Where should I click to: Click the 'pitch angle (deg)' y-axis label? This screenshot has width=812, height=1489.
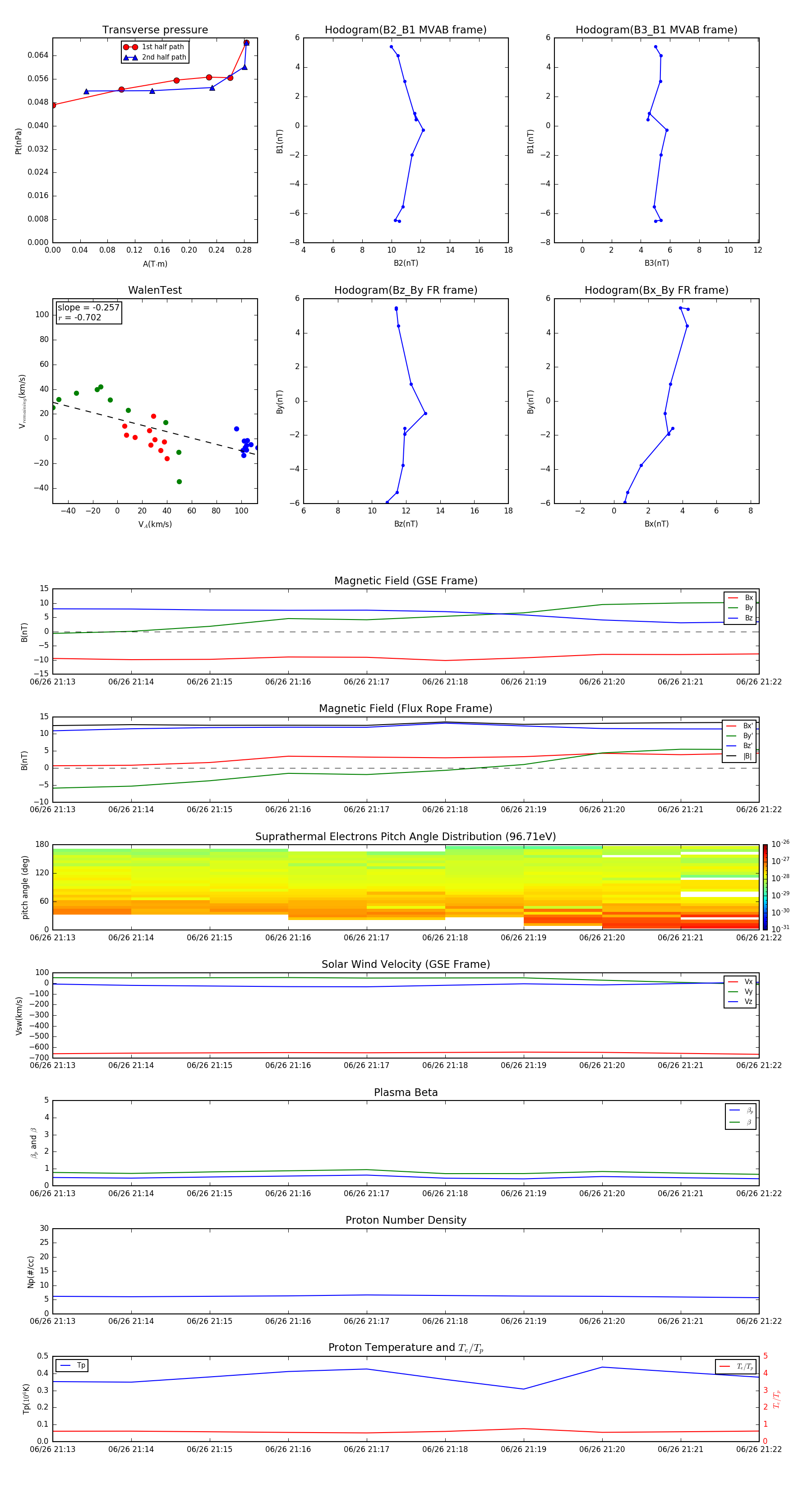click(x=25, y=887)
